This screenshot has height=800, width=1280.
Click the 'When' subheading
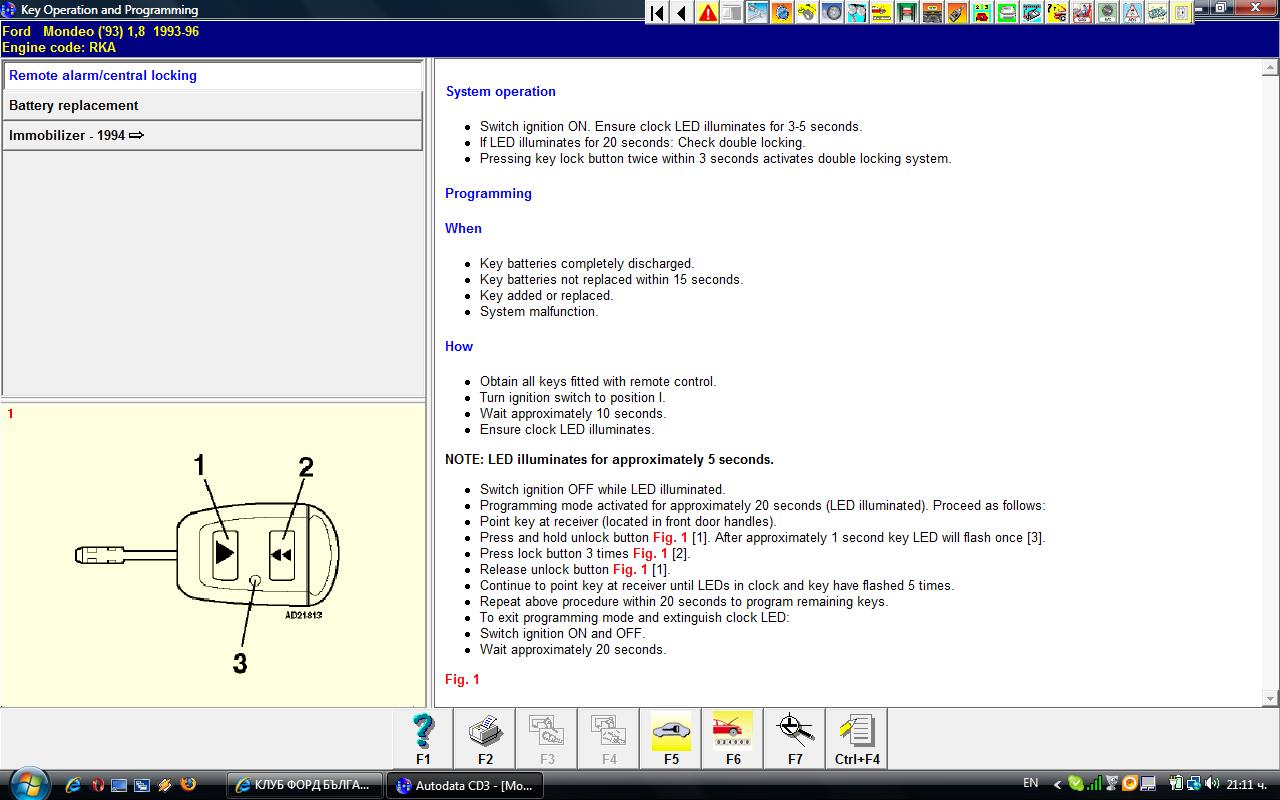point(463,228)
